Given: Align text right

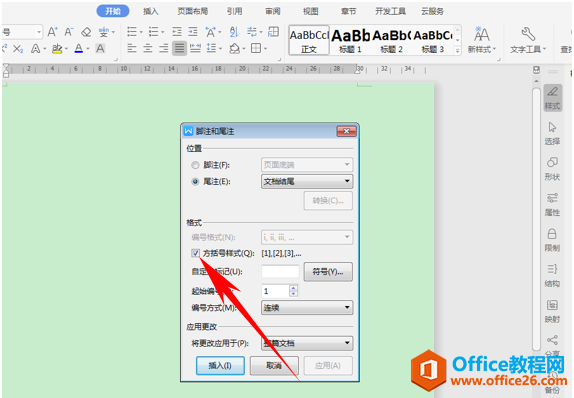Looking at the screenshot, I should 164,48.
